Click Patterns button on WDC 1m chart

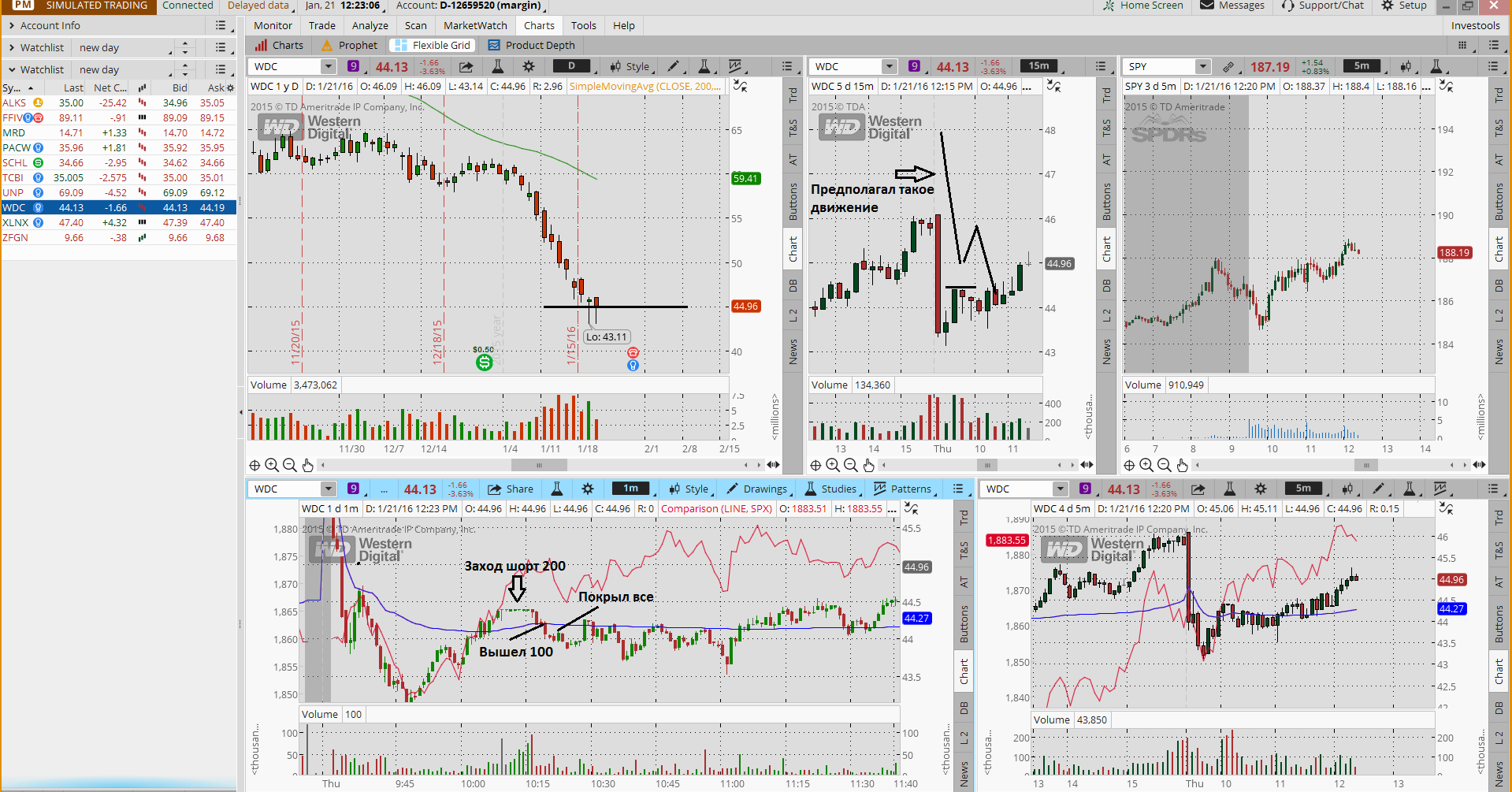point(903,489)
